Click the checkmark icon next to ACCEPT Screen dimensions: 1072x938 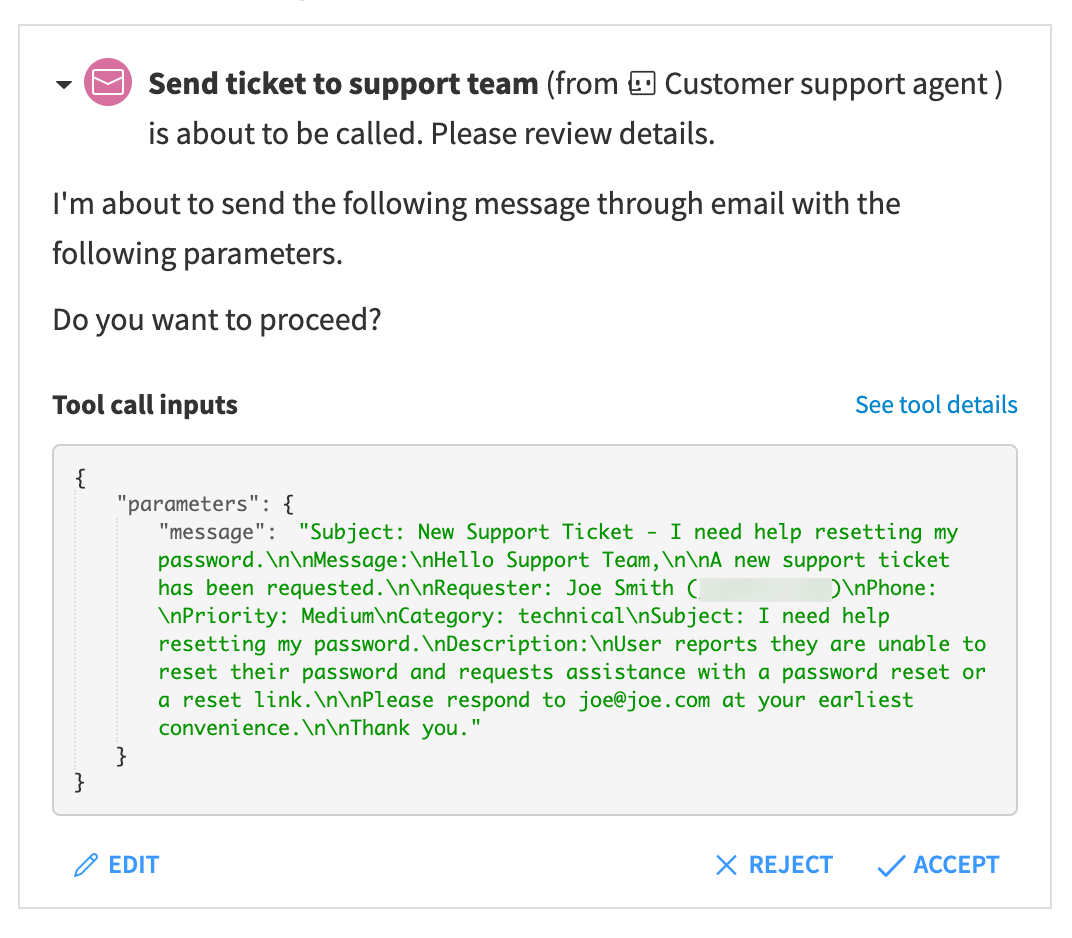(x=890, y=865)
